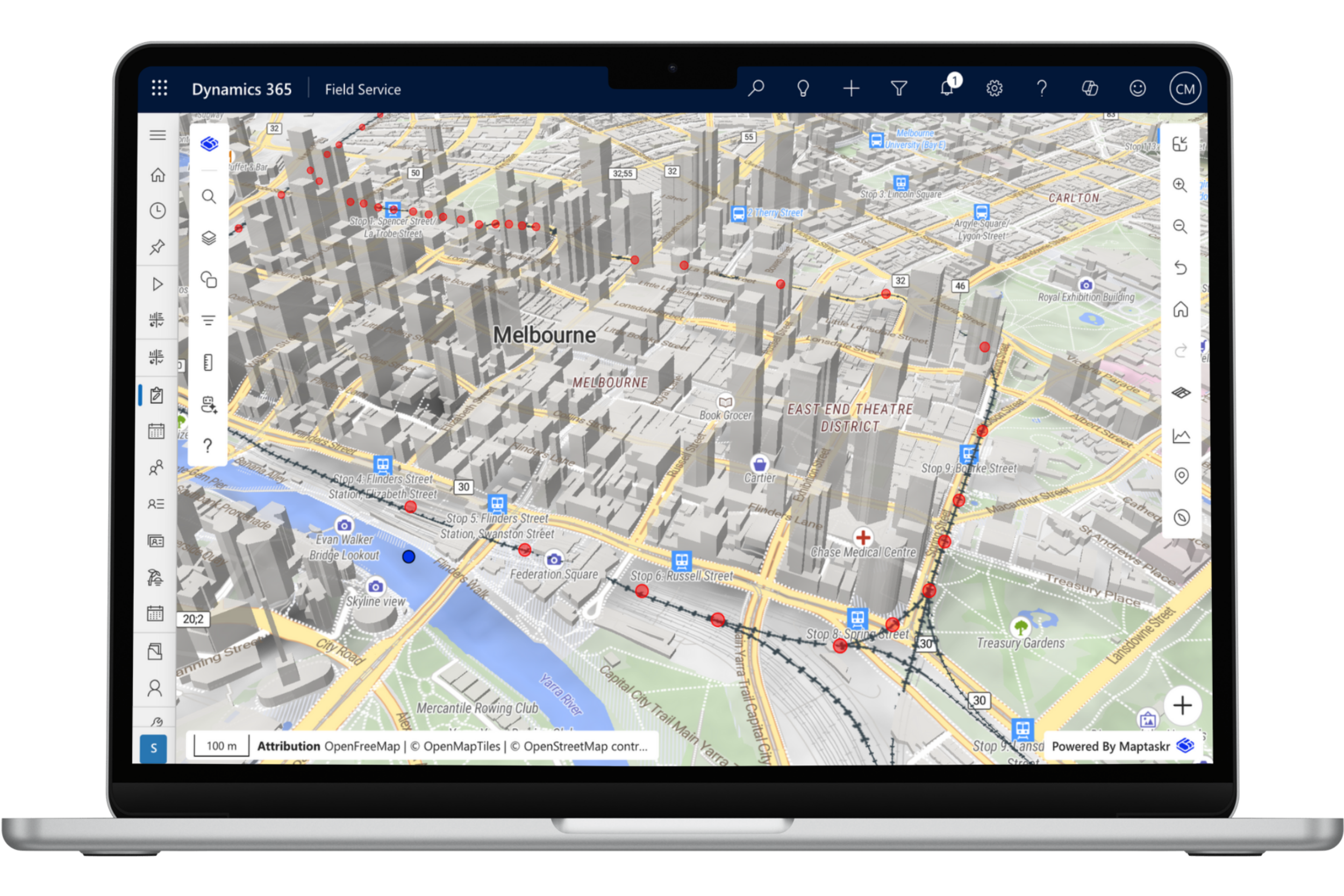
Task: Open settings gear in header
Action: [x=994, y=89]
